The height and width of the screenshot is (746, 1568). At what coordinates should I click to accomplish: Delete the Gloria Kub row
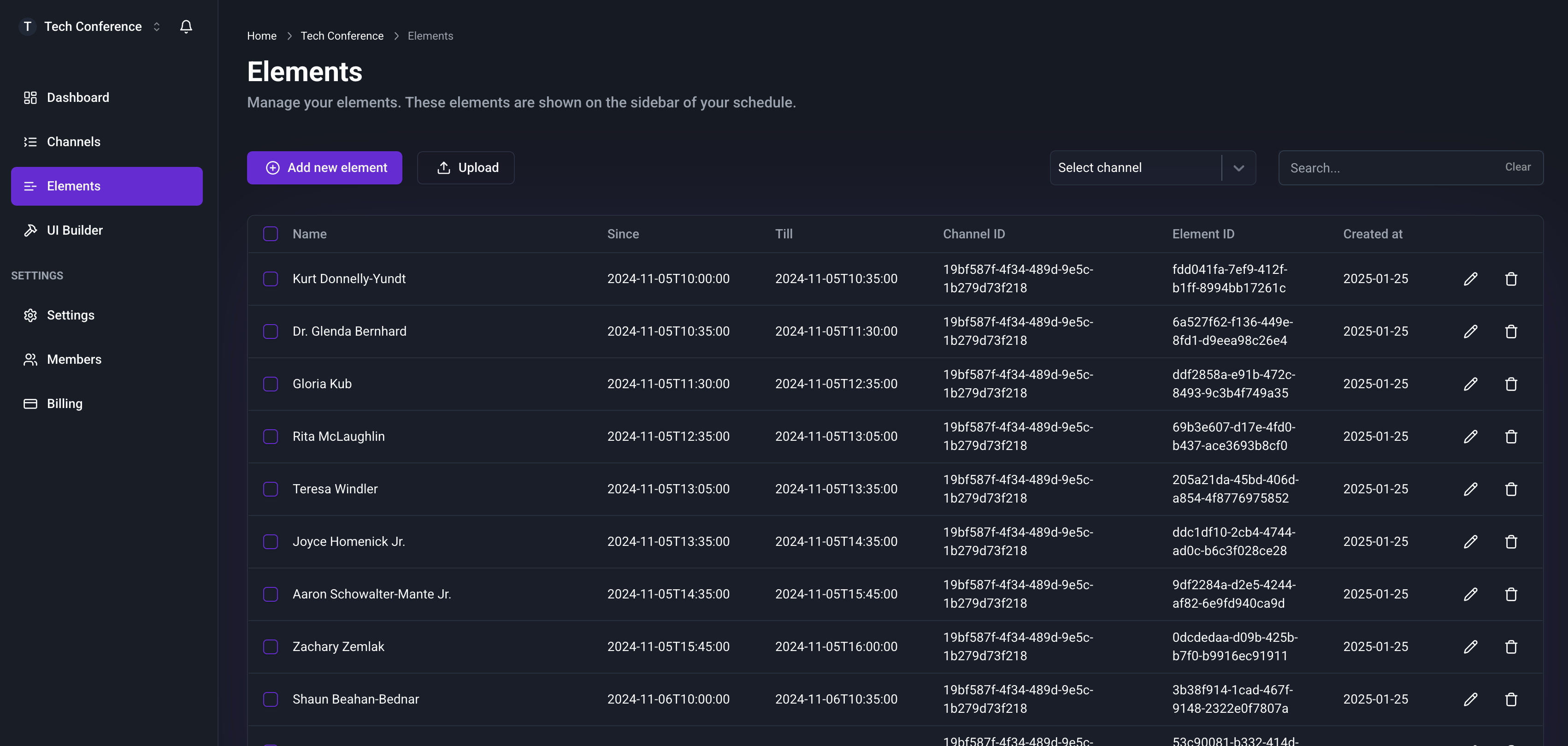pos(1511,384)
